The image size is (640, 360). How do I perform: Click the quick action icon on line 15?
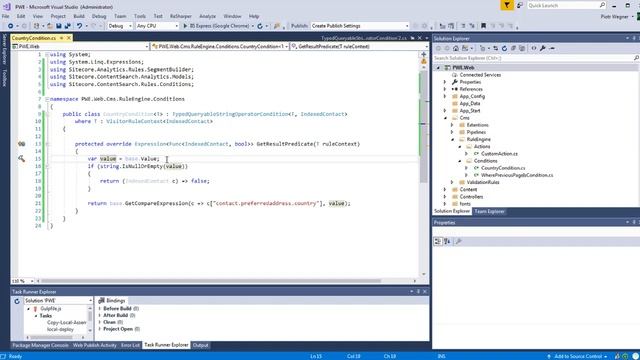(22, 158)
